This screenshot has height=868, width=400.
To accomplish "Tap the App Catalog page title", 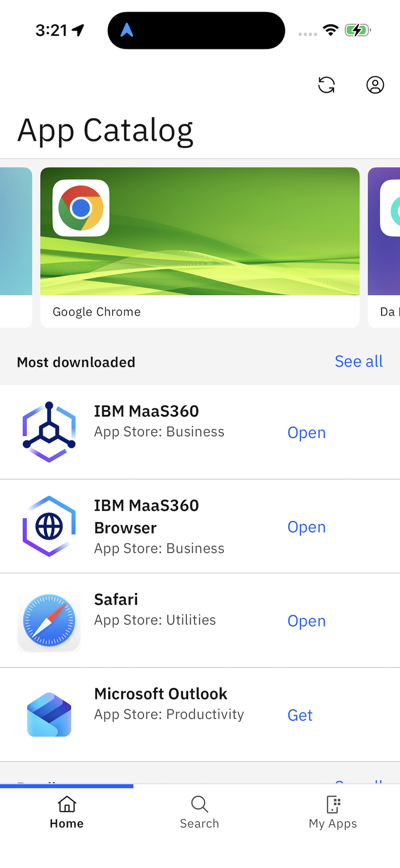I will pyautogui.click(x=105, y=131).
